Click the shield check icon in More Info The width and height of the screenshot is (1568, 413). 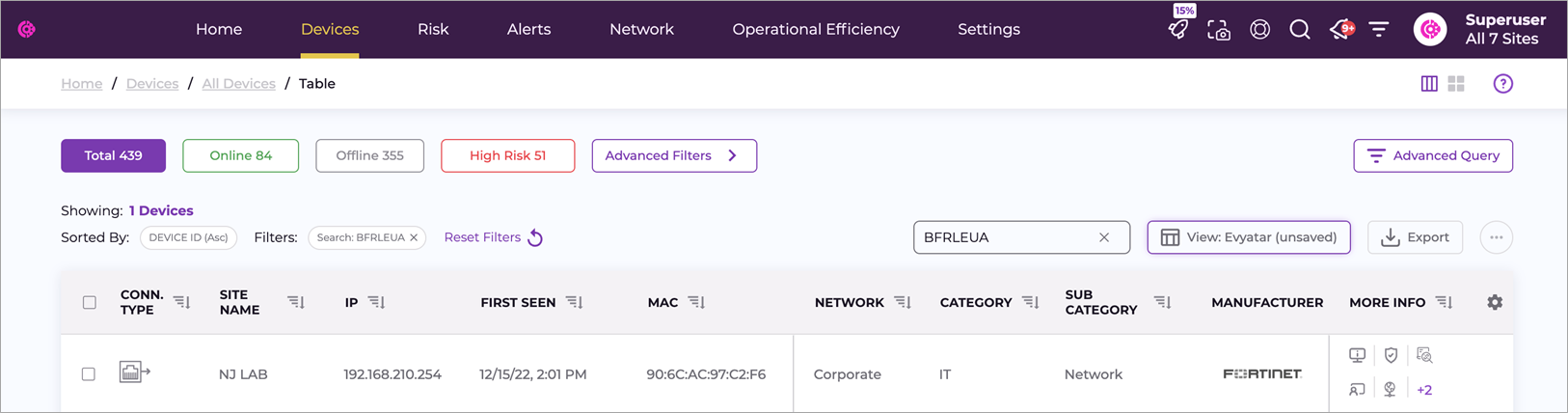tap(1391, 355)
